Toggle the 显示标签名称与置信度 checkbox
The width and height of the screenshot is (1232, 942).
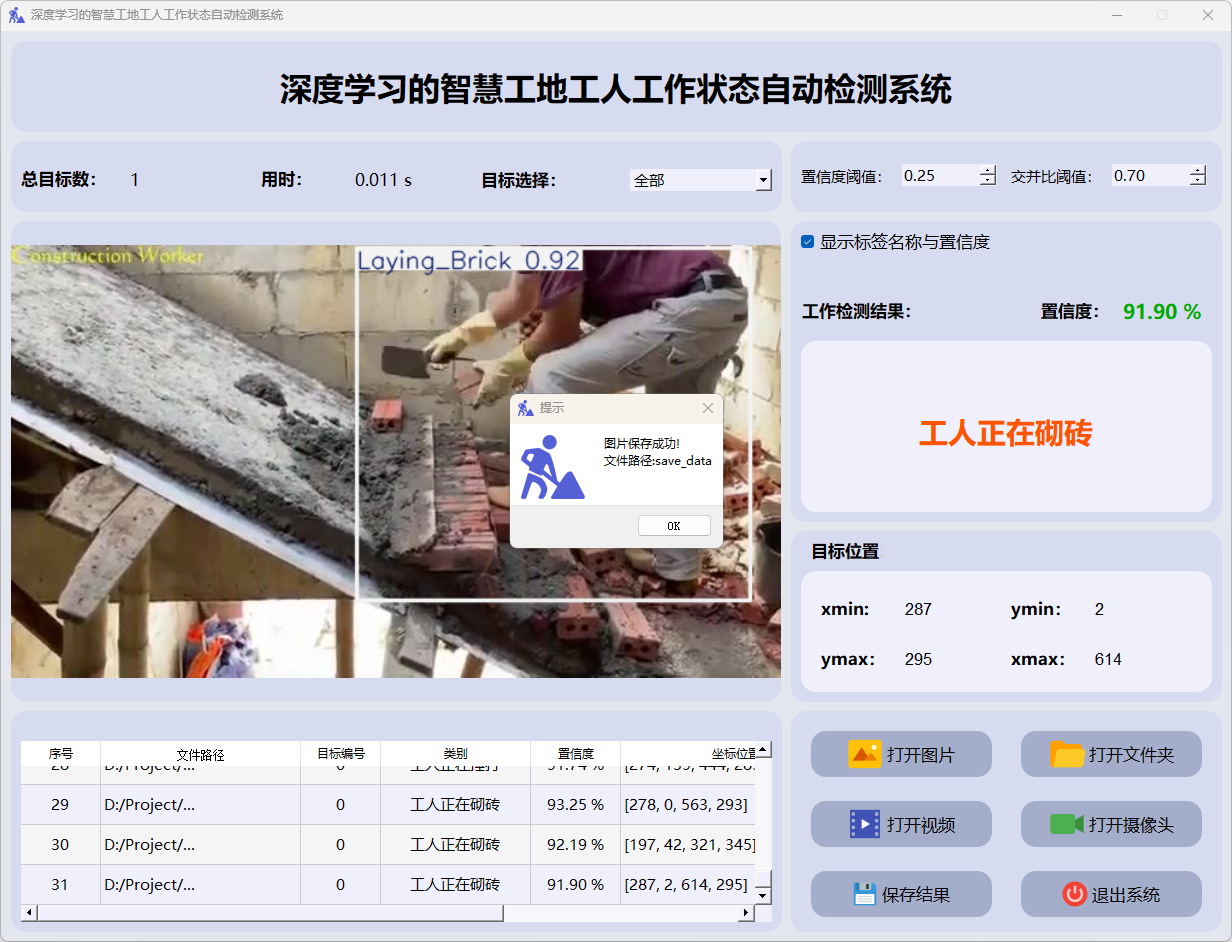[808, 242]
